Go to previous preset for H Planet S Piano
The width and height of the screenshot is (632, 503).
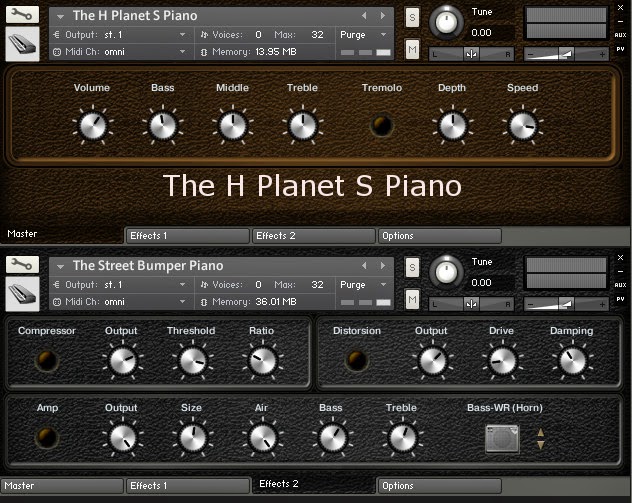pos(364,16)
